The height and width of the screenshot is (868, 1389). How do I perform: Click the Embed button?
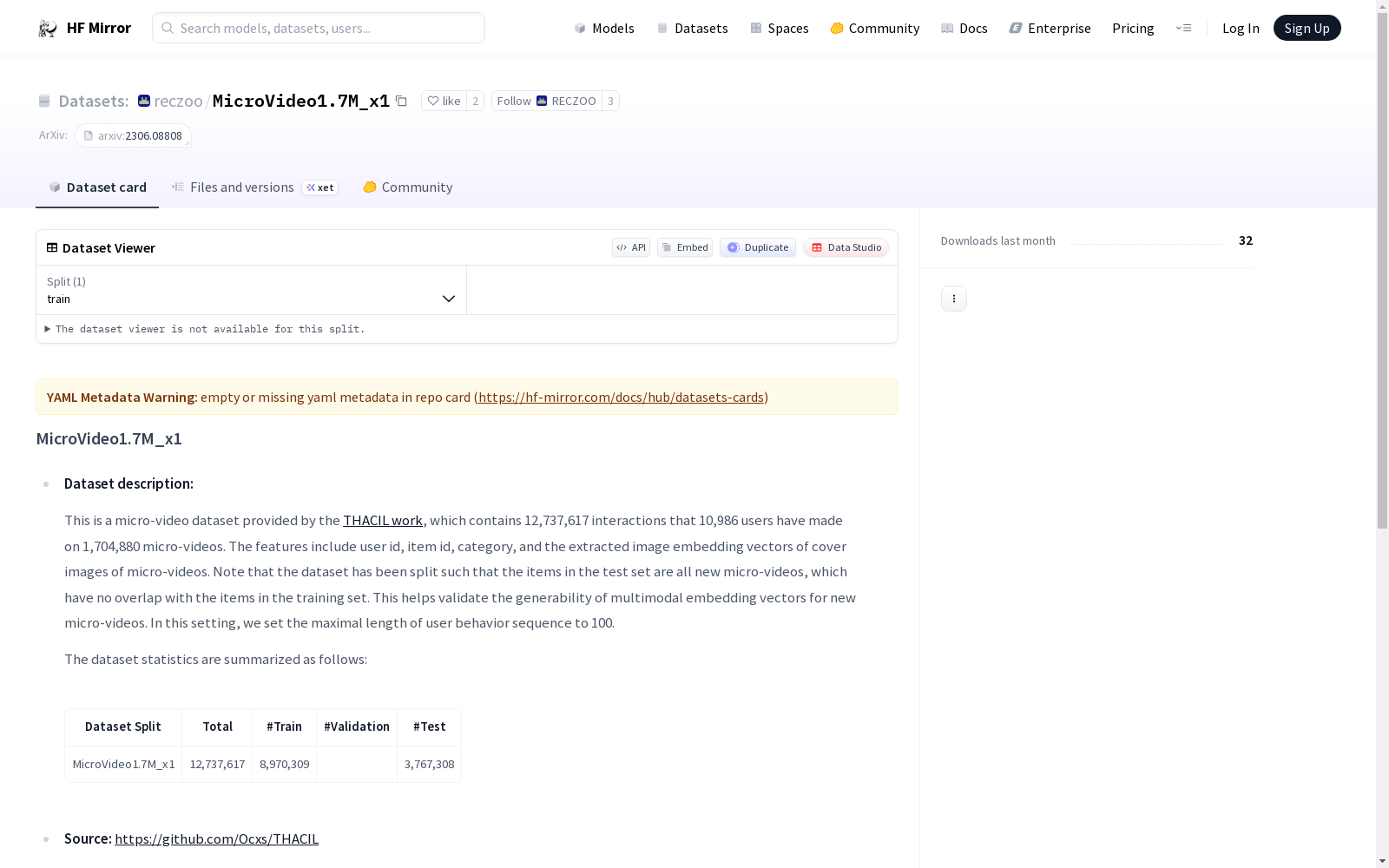[x=685, y=247]
